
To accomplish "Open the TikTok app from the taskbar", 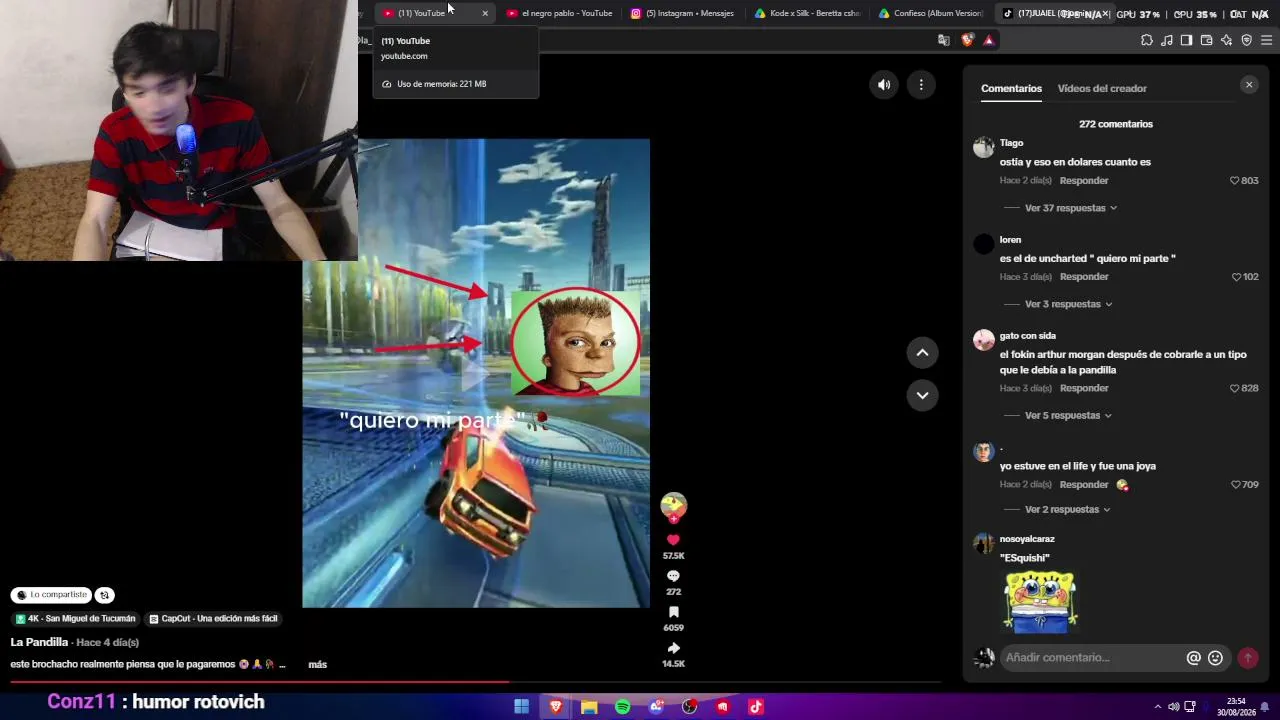I will tap(756, 707).
